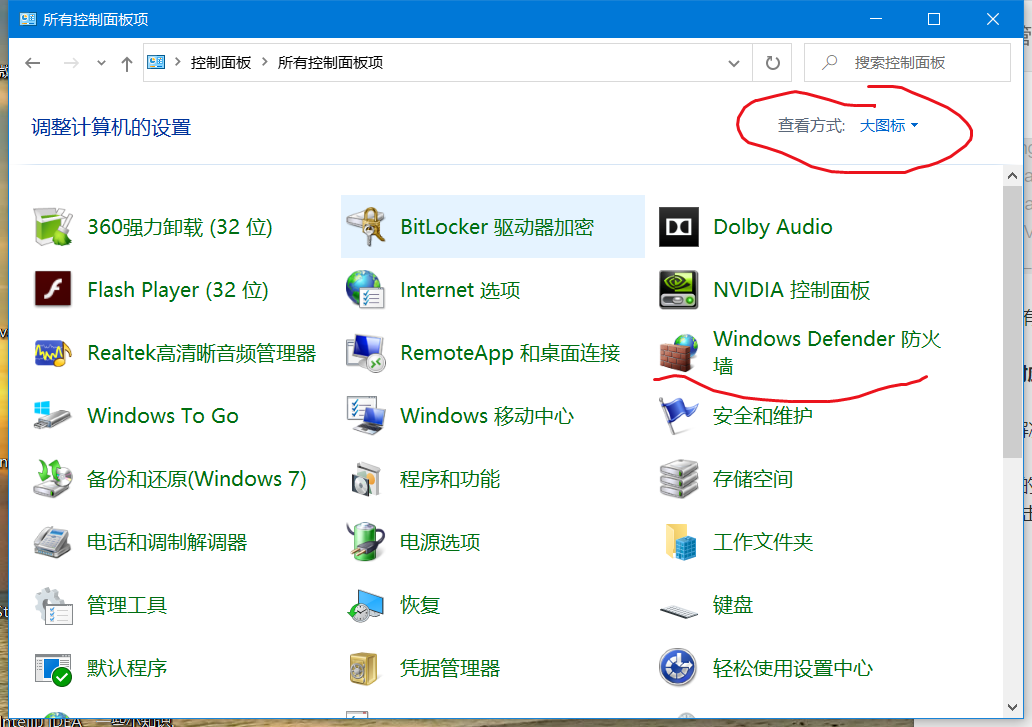Screen dimensions: 1032x727
Task: Open the Realtek audio manager icon
Action: tap(53, 353)
